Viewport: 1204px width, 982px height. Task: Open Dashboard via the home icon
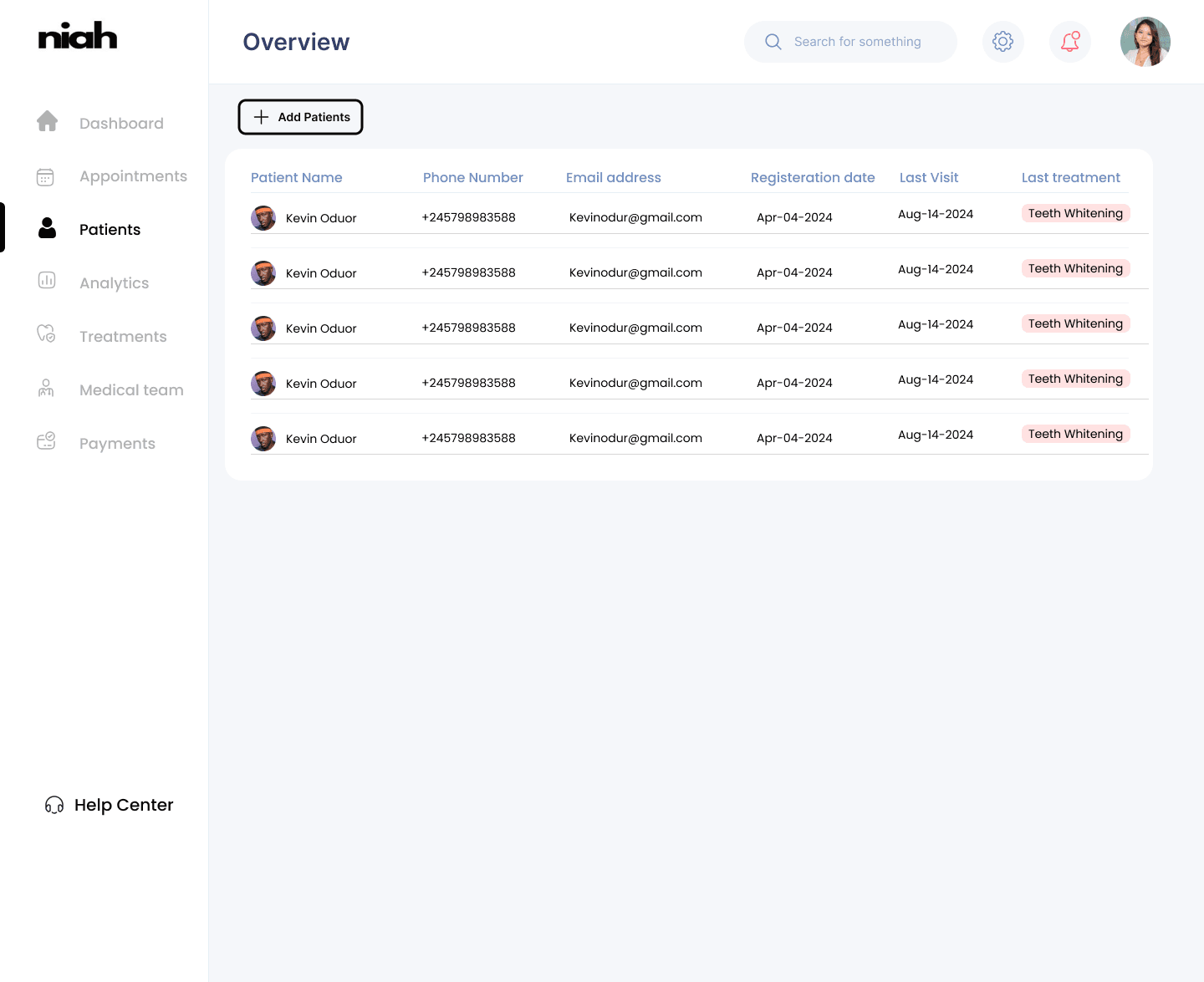click(48, 122)
